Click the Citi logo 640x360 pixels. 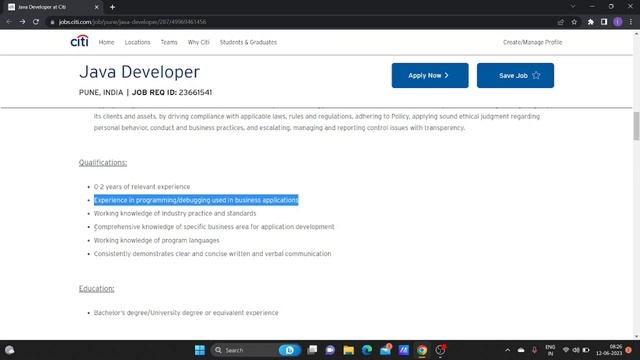click(x=79, y=41)
